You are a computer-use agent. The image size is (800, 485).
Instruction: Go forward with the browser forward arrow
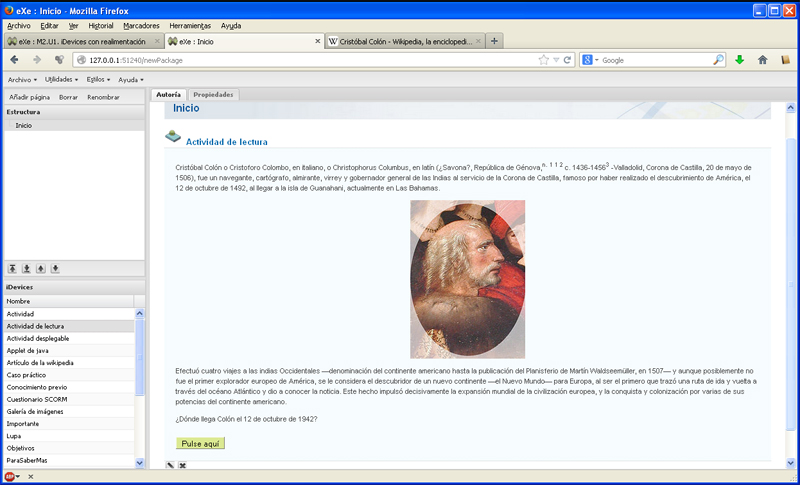coord(37,60)
